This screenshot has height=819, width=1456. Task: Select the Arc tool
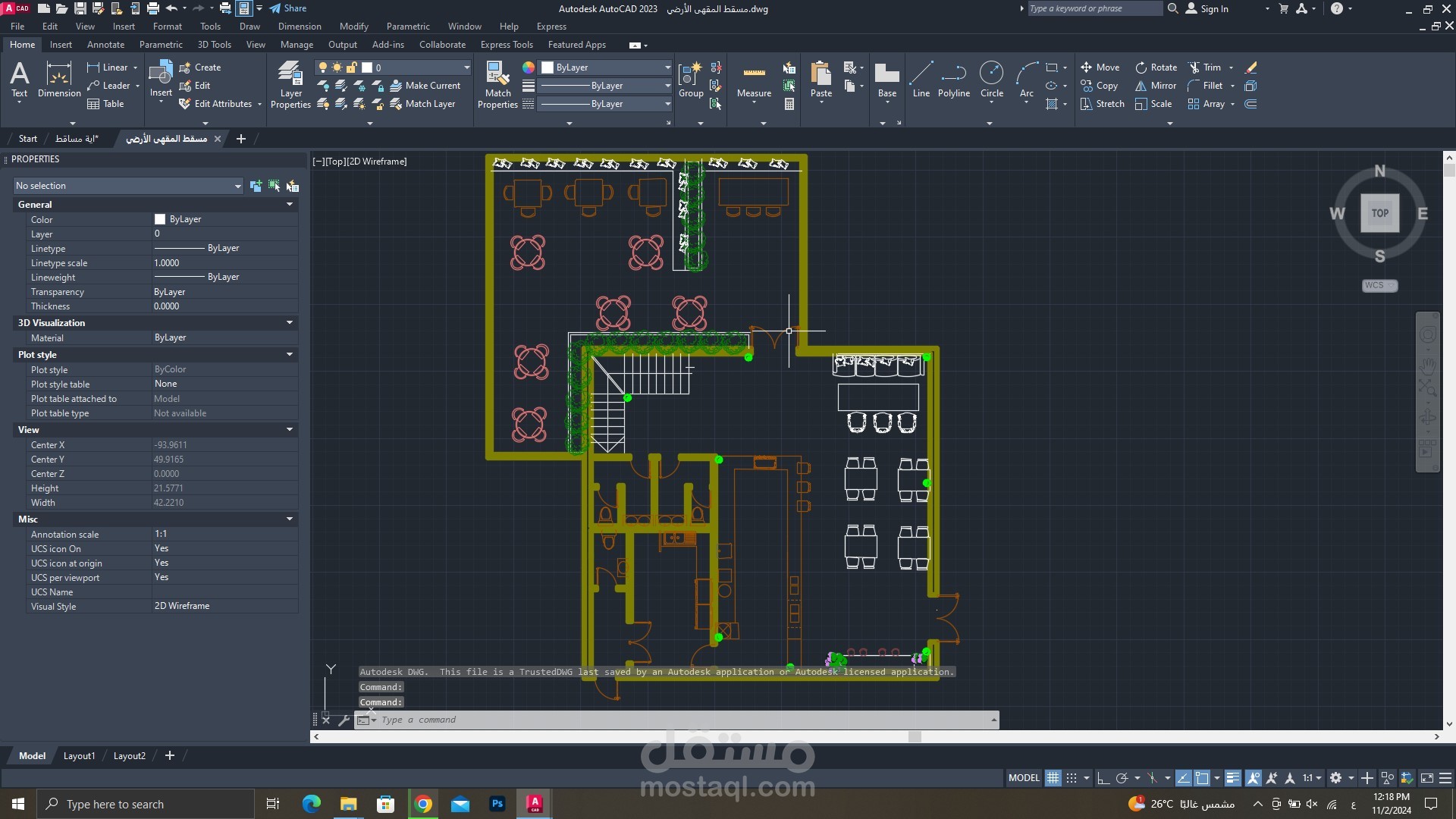click(1026, 80)
